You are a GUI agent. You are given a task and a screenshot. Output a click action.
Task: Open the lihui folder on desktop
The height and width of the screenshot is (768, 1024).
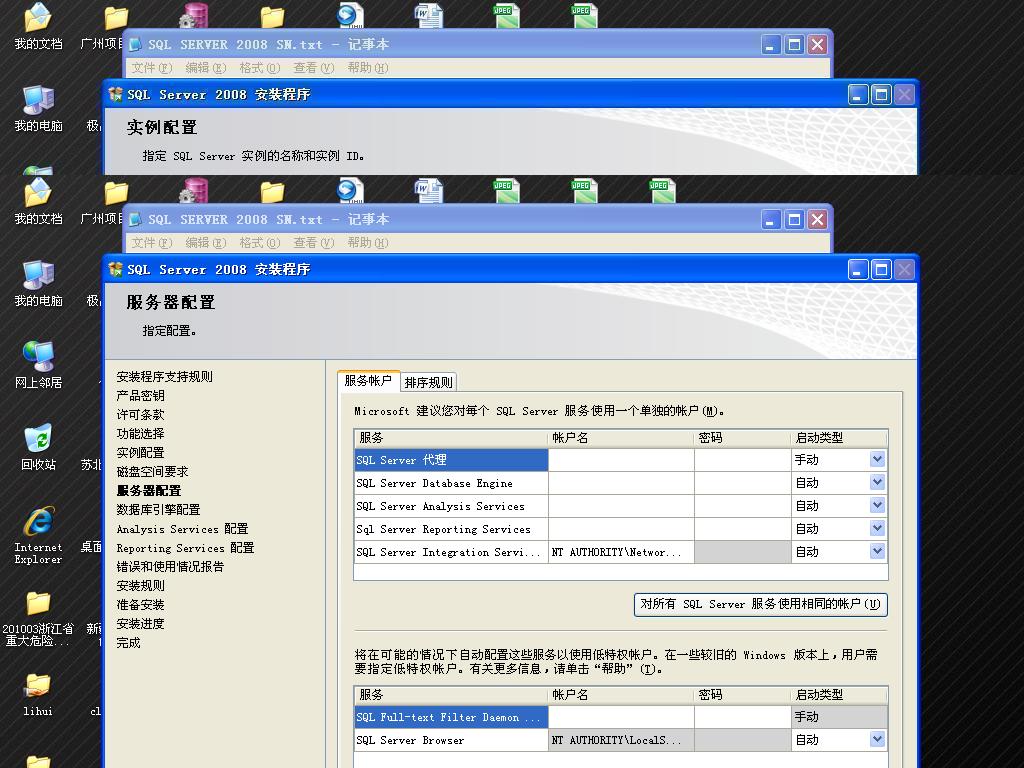(38, 686)
